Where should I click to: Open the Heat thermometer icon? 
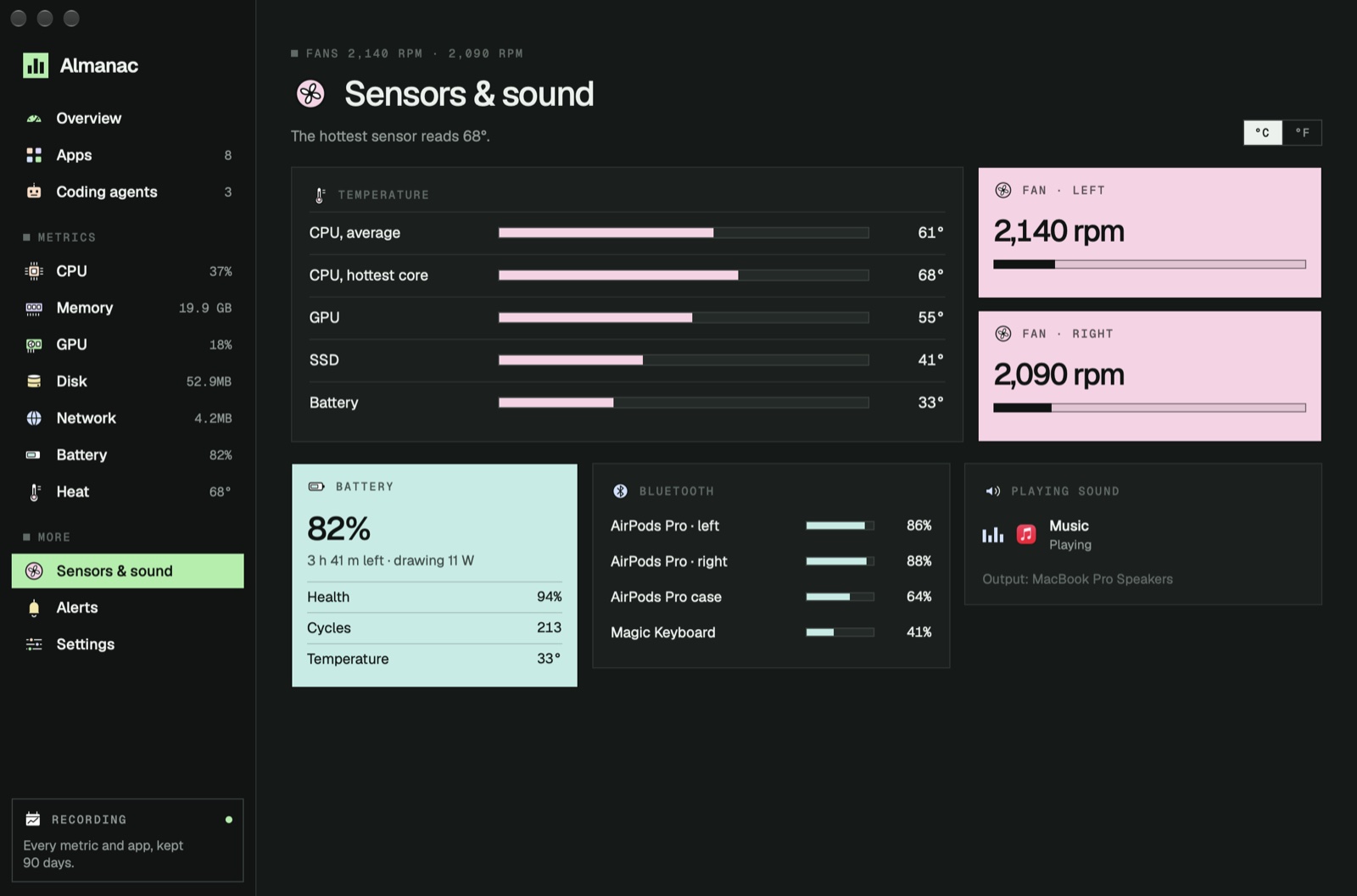click(34, 492)
